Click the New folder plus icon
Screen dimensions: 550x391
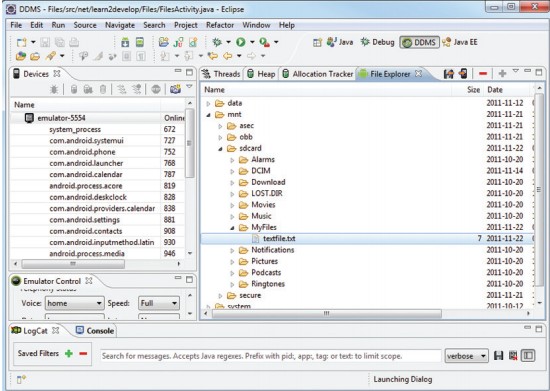[502, 74]
